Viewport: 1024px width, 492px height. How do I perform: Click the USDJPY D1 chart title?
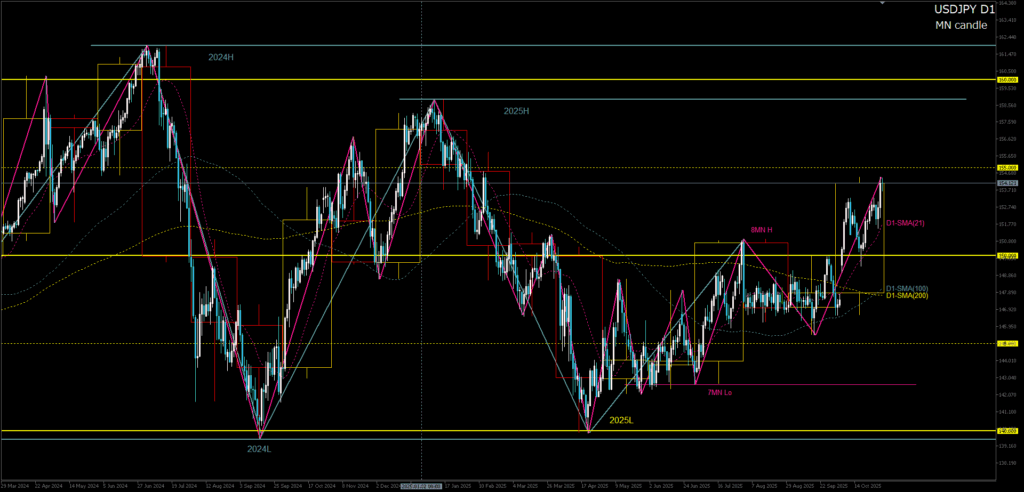point(958,9)
